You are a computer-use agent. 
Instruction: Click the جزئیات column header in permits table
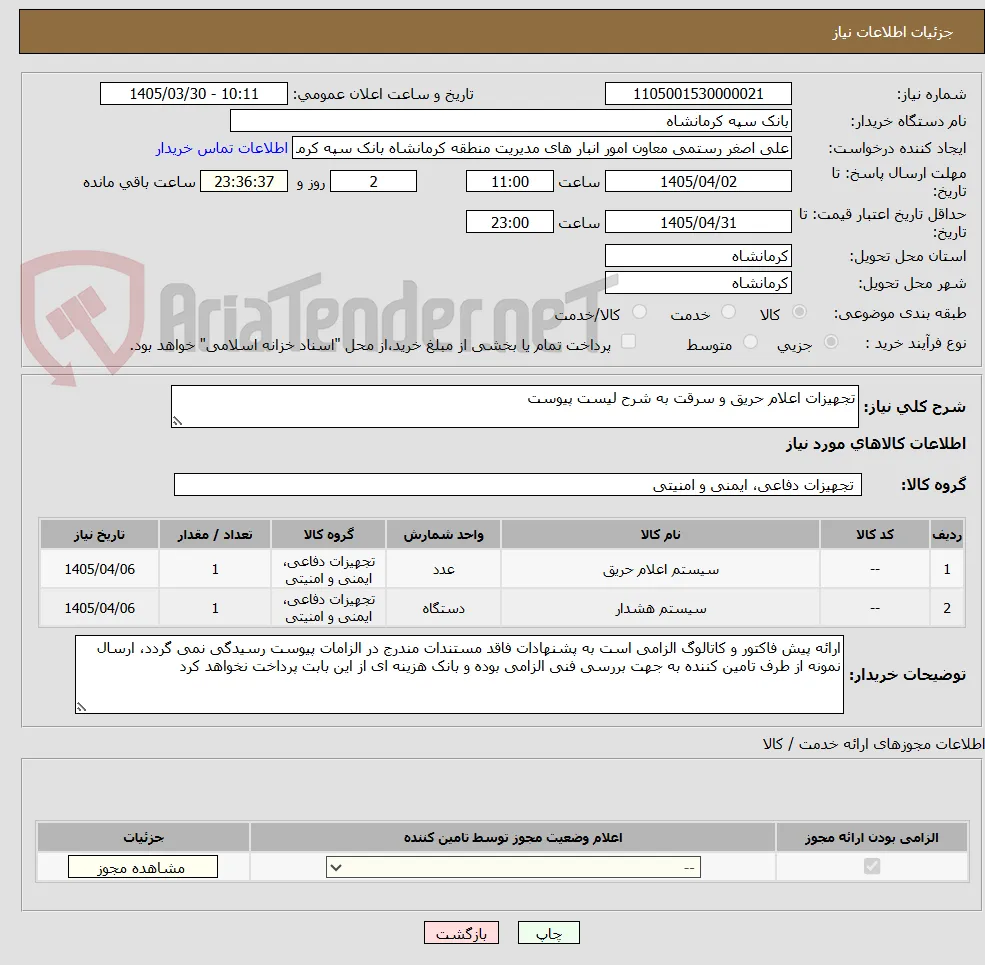click(143, 837)
